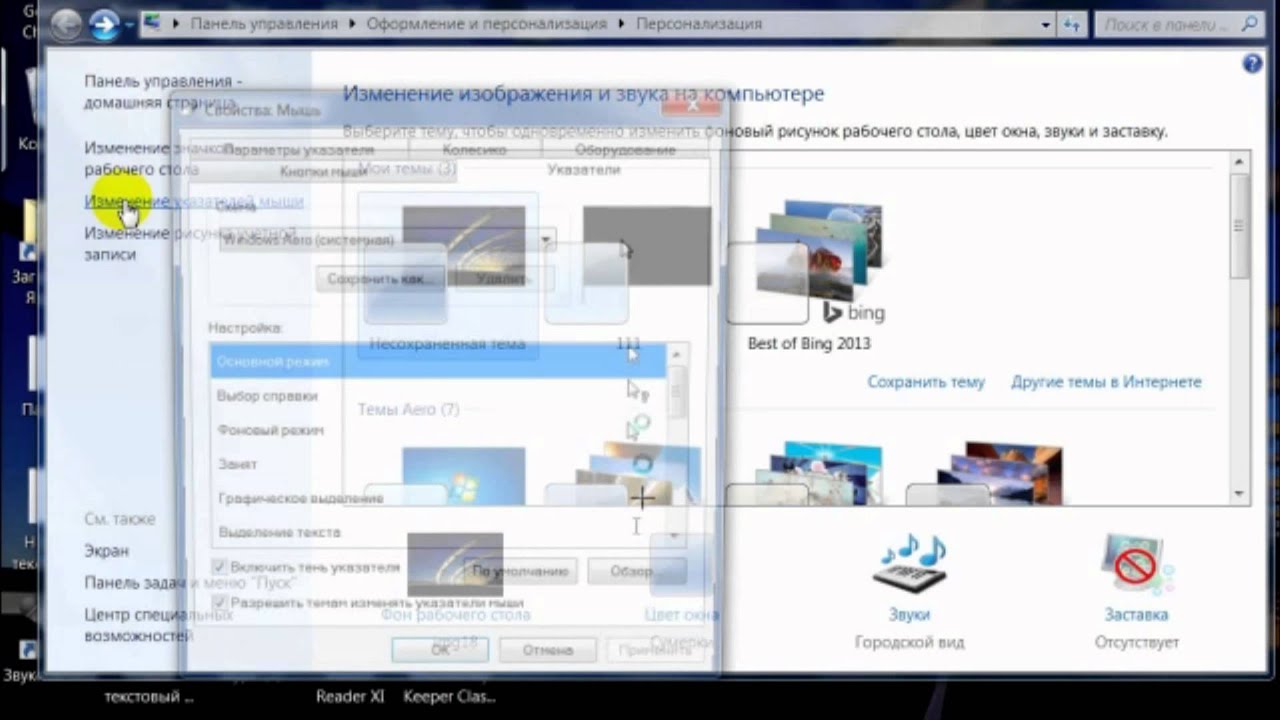Expand breadcrumb arrow before Панель управления

click(176, 24)
